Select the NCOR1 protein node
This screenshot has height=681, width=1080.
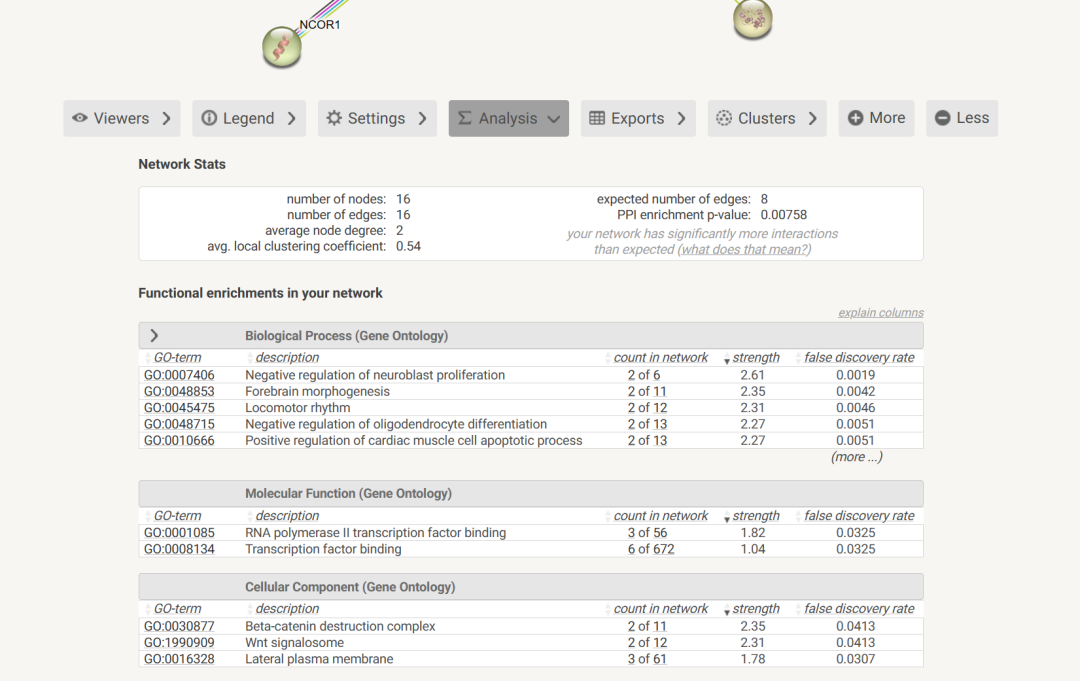[282, 47]
